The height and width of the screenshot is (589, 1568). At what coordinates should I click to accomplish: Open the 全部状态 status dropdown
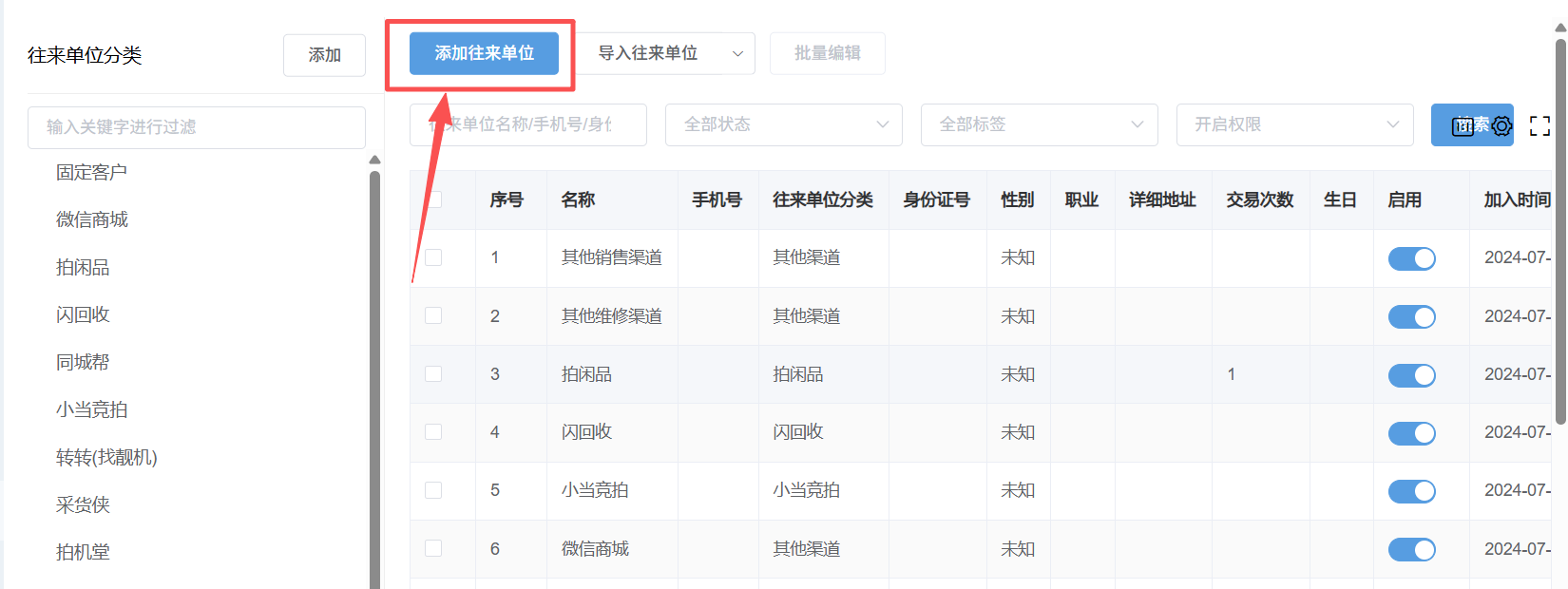(x=784, y=124)
